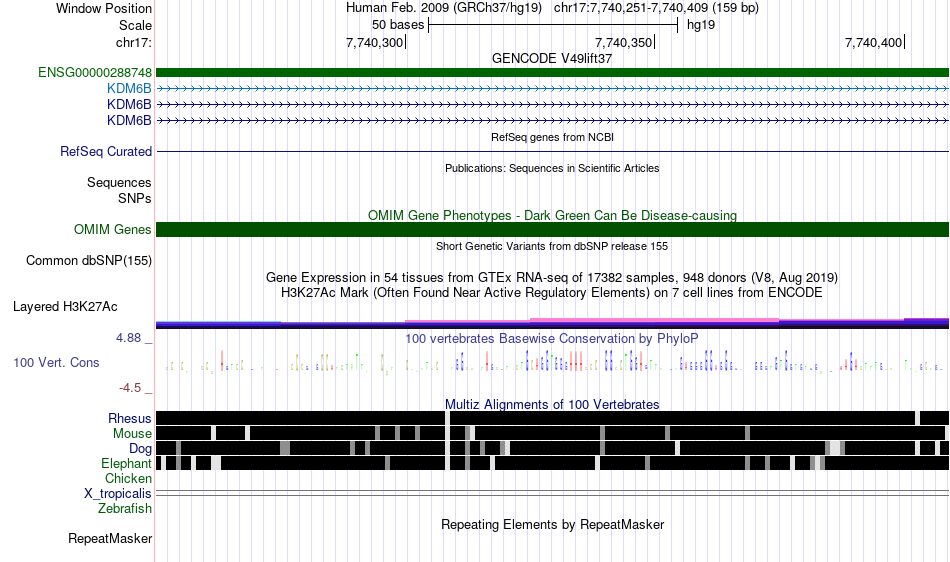Click the 7,740,350 ruler position
950x562 pixels.
click(x=623, y=42)
